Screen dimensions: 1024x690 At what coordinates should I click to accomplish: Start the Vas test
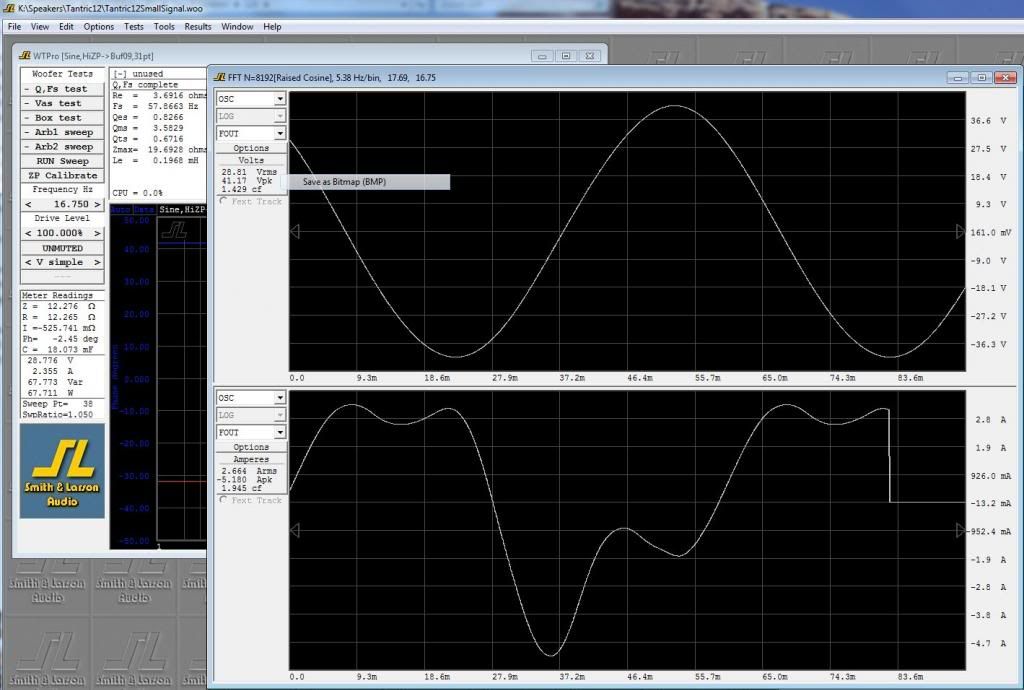pos(62,103)
